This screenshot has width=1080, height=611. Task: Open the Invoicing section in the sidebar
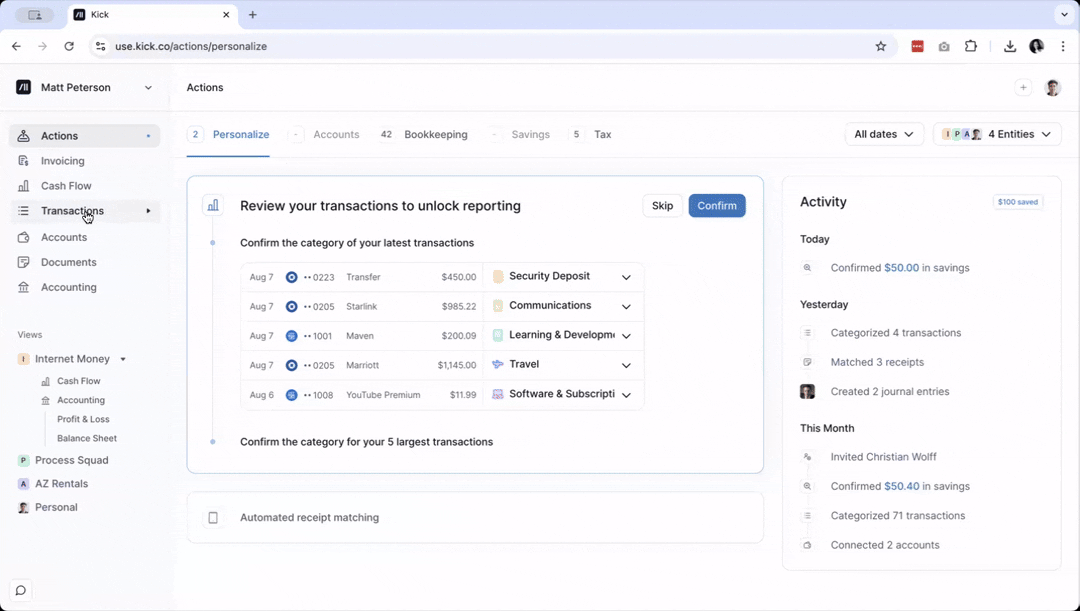(x=62, y=161)
